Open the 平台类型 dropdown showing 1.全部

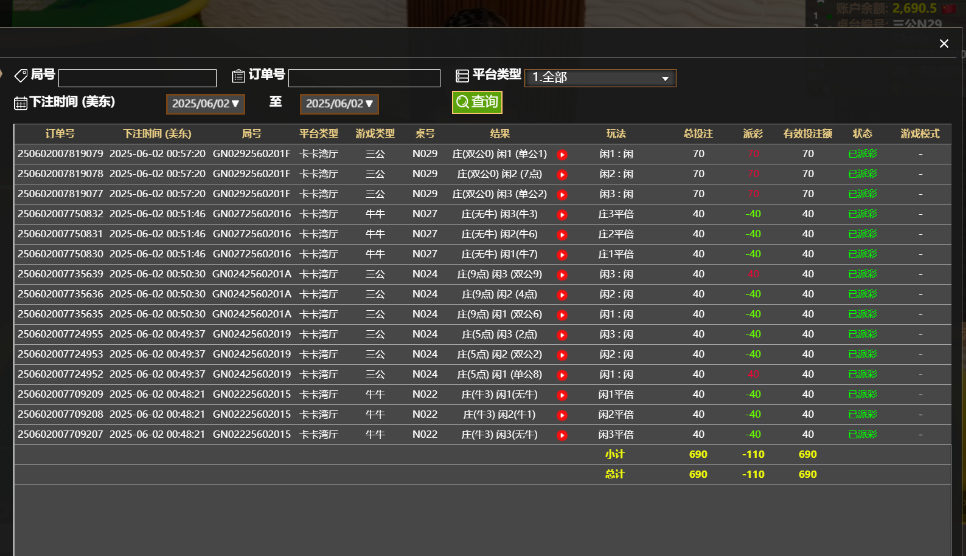click(600, 78)
